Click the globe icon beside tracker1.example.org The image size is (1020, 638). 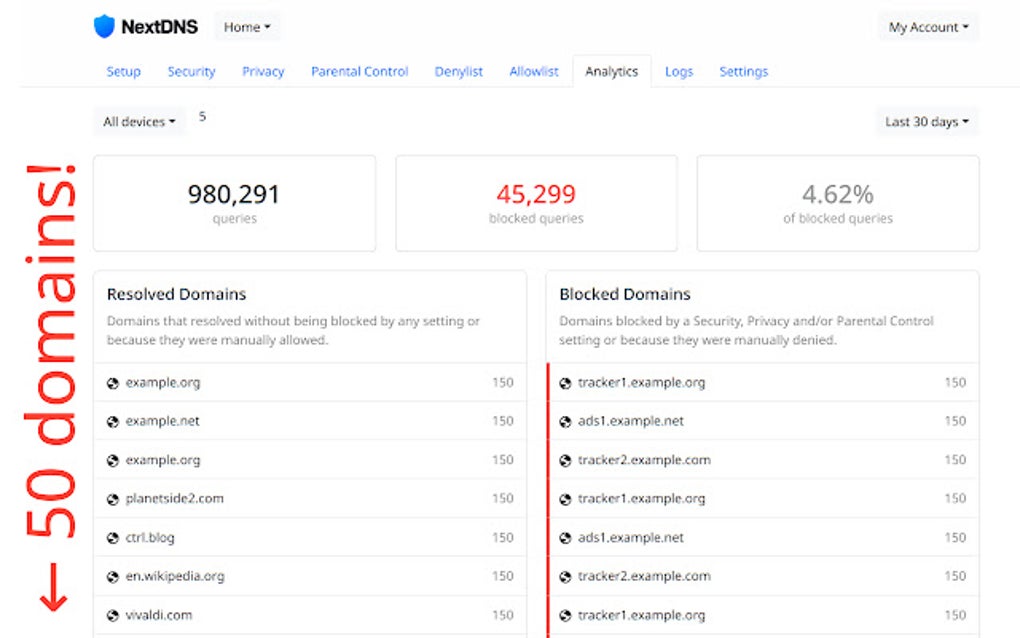(x=565, y=382)
